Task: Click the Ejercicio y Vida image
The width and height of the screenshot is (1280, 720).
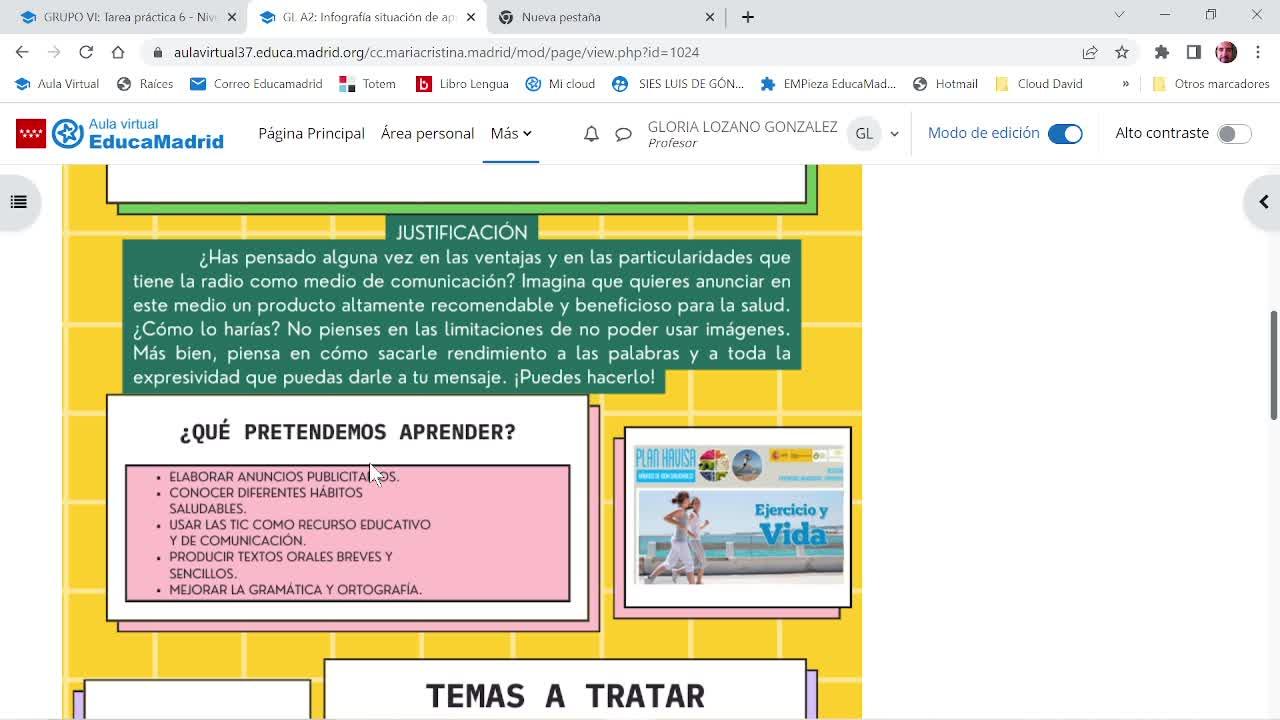Action: point(739,515)
